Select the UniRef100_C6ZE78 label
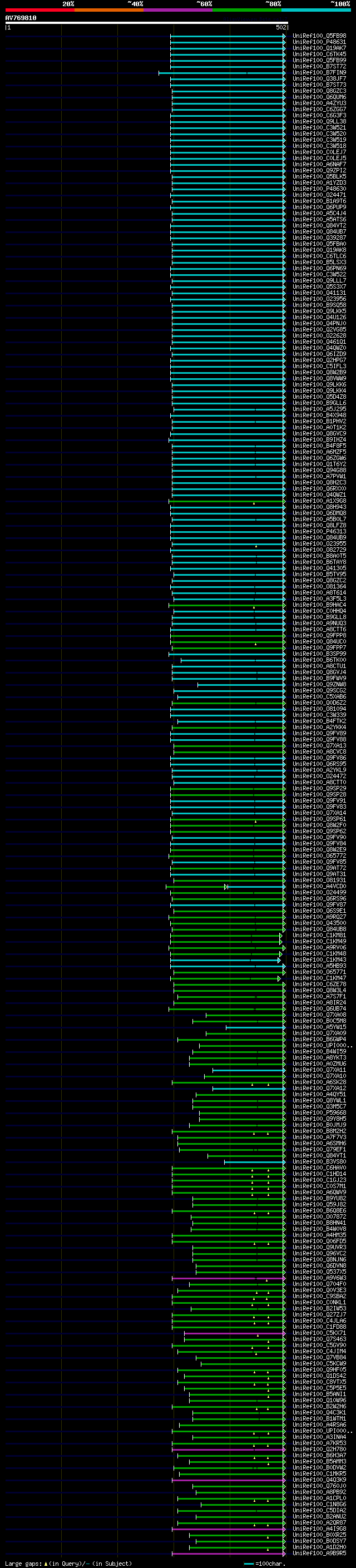Viewport: 356px width, 1568px height. coord(319,985)
